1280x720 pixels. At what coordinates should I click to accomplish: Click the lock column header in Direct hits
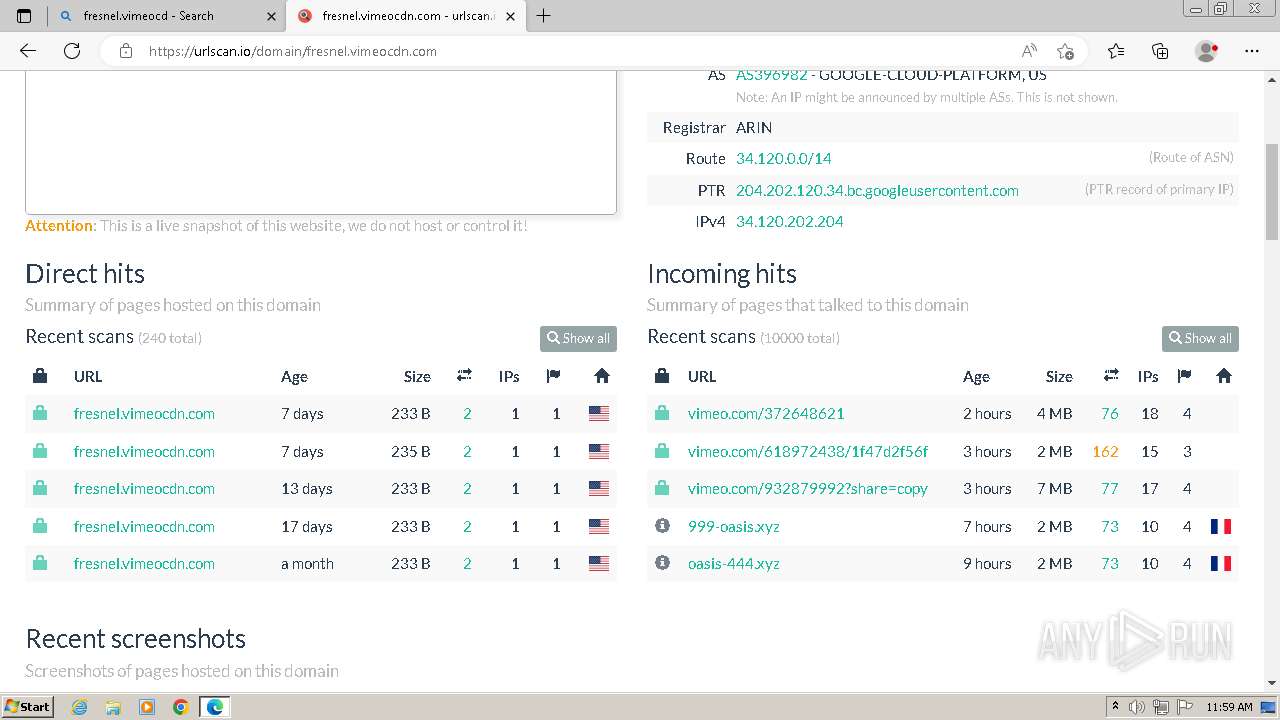pos(40,376)
